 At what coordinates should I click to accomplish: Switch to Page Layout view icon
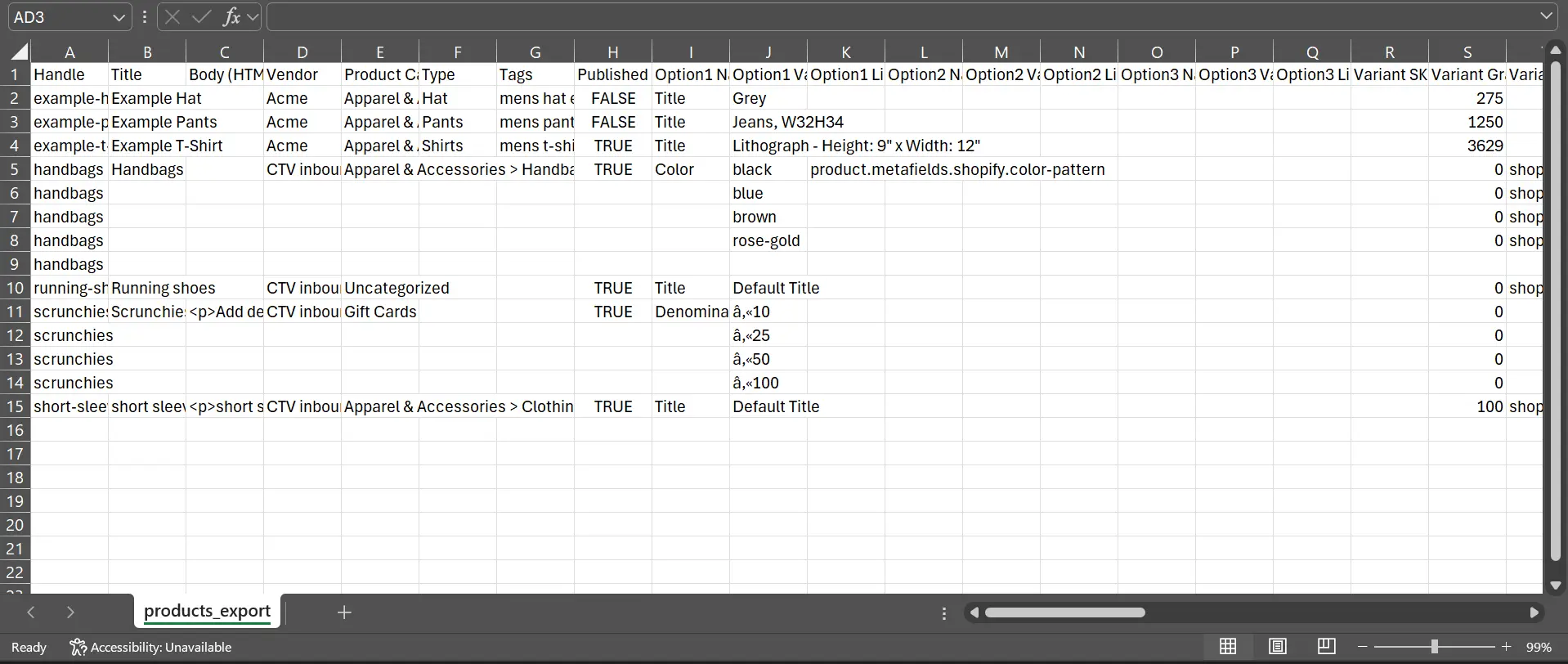point(1277,647)
